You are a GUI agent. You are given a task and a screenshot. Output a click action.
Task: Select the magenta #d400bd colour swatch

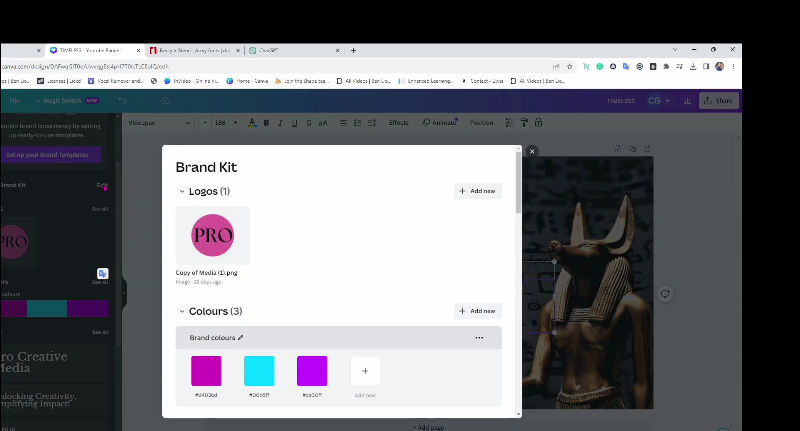click(x=206, y=371)
